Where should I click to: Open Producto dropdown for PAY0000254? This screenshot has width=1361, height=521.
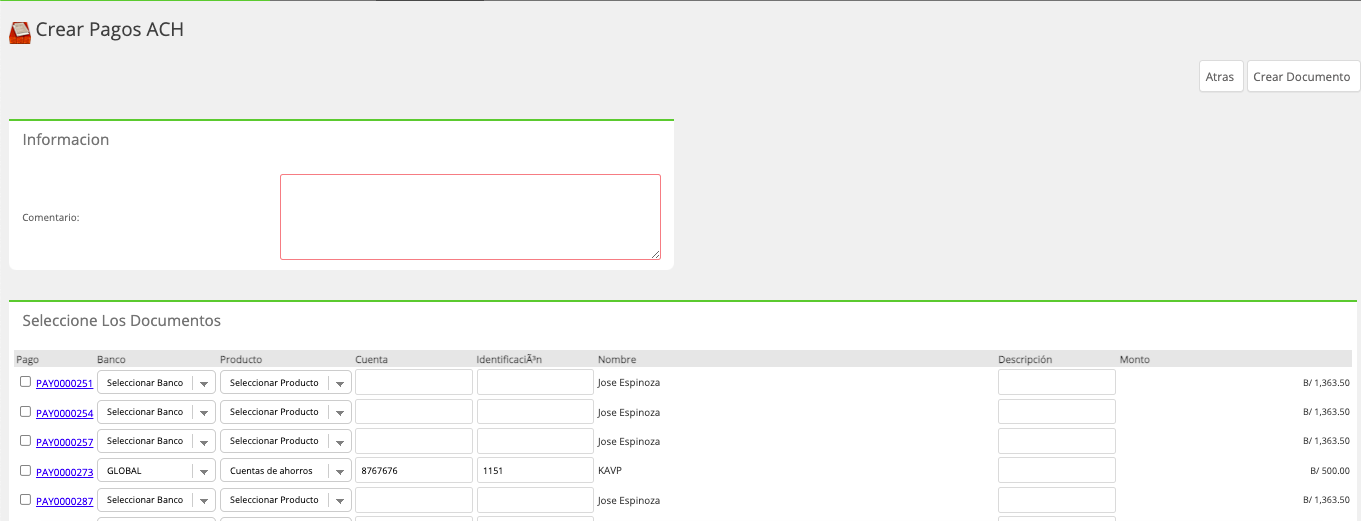click(286, 412)
